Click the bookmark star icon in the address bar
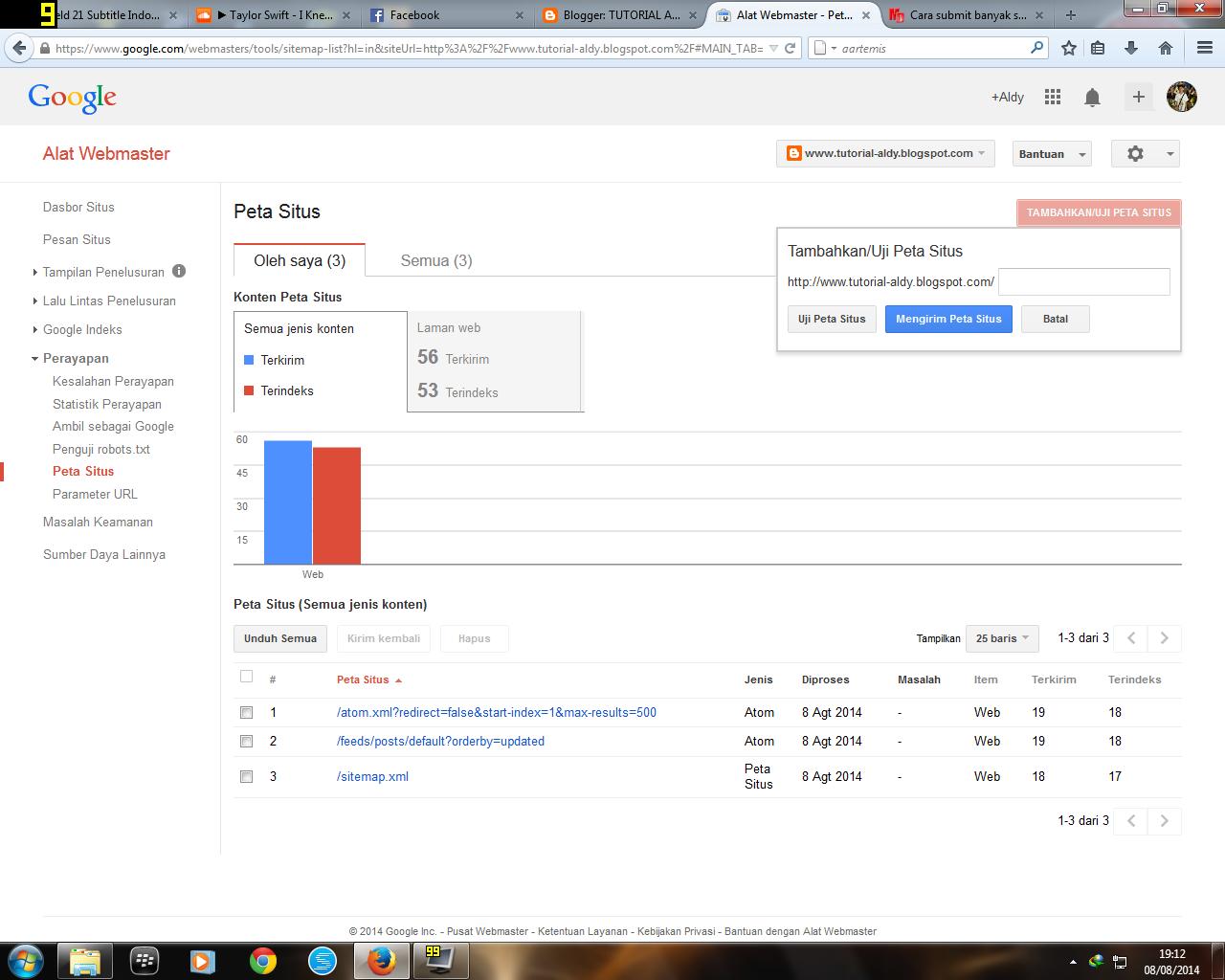Screen dimensions: 1225x980 pos(1068,48)
